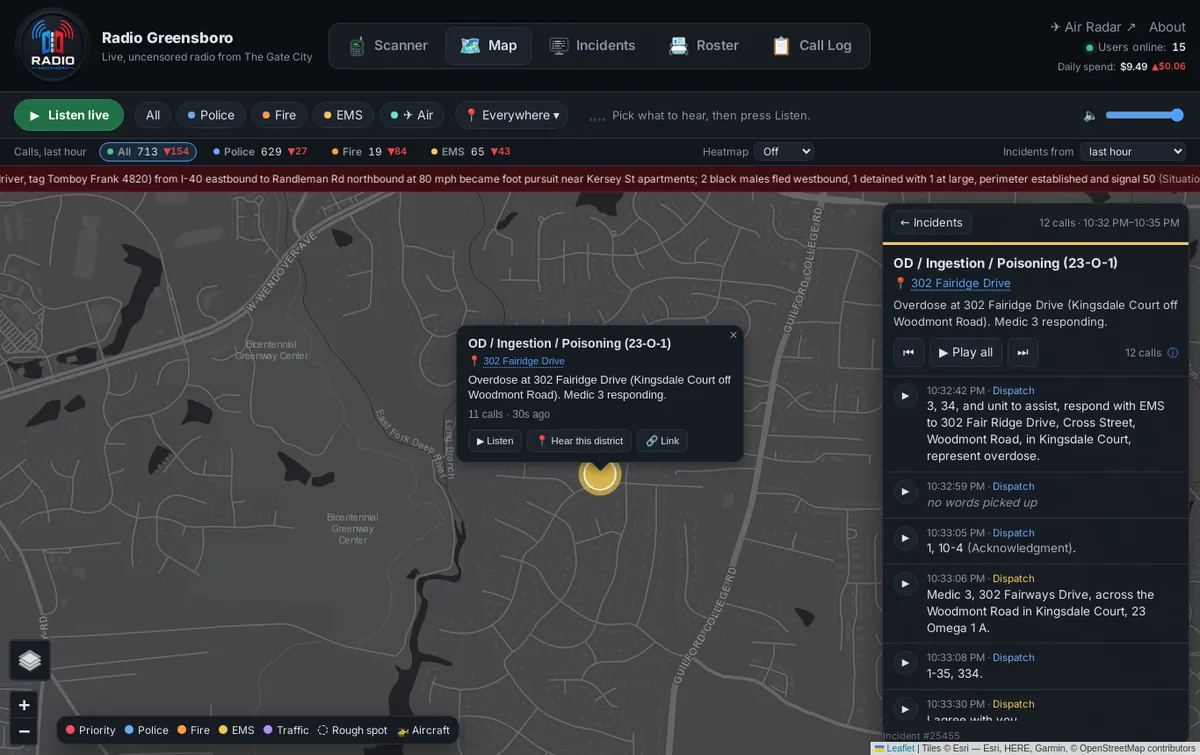Filter by Fire 19 calls stat
The image size is (1200, 755).
tap(369, 152)
